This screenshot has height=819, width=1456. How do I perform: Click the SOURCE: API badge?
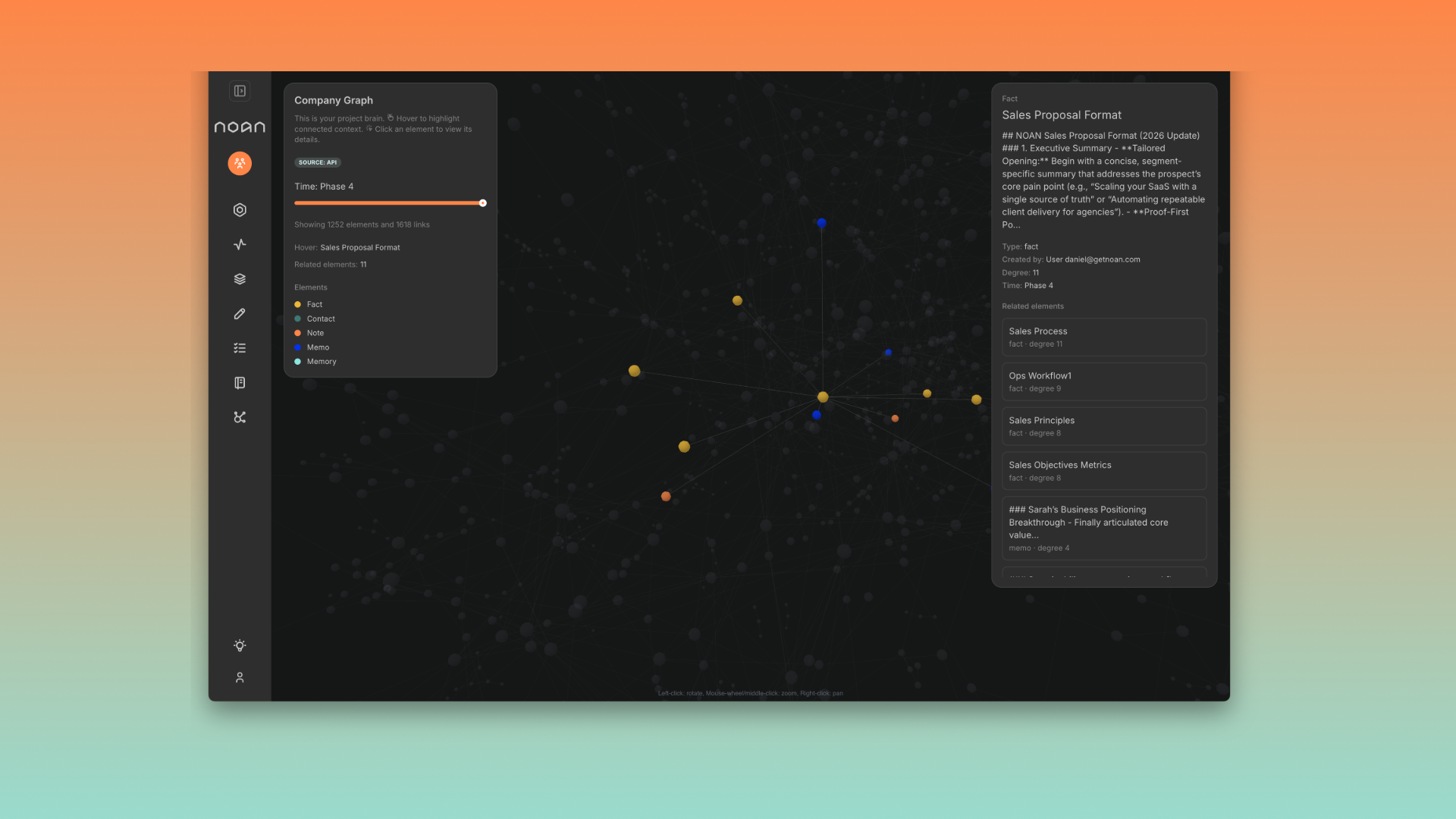click(x=317, y=162)
